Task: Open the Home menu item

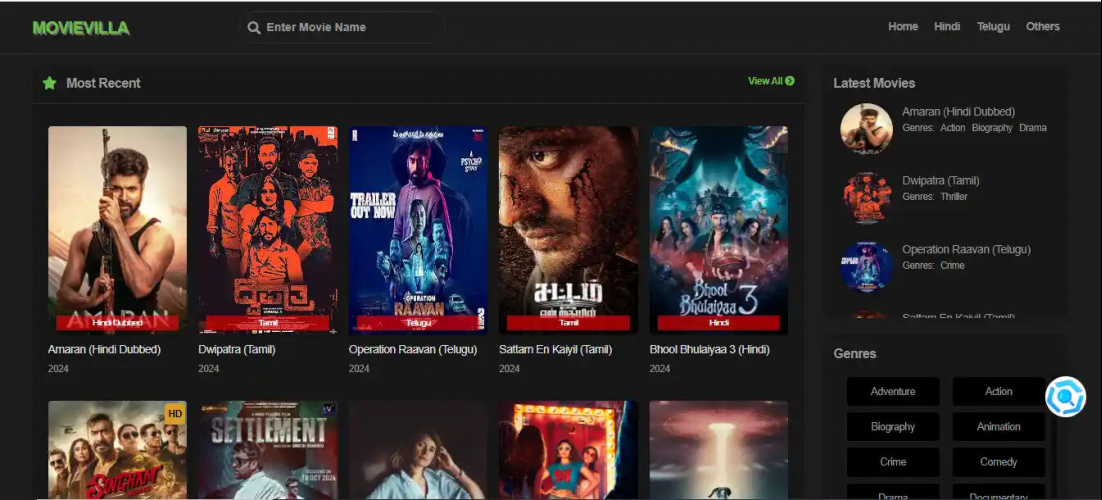Action: (902, 27)
